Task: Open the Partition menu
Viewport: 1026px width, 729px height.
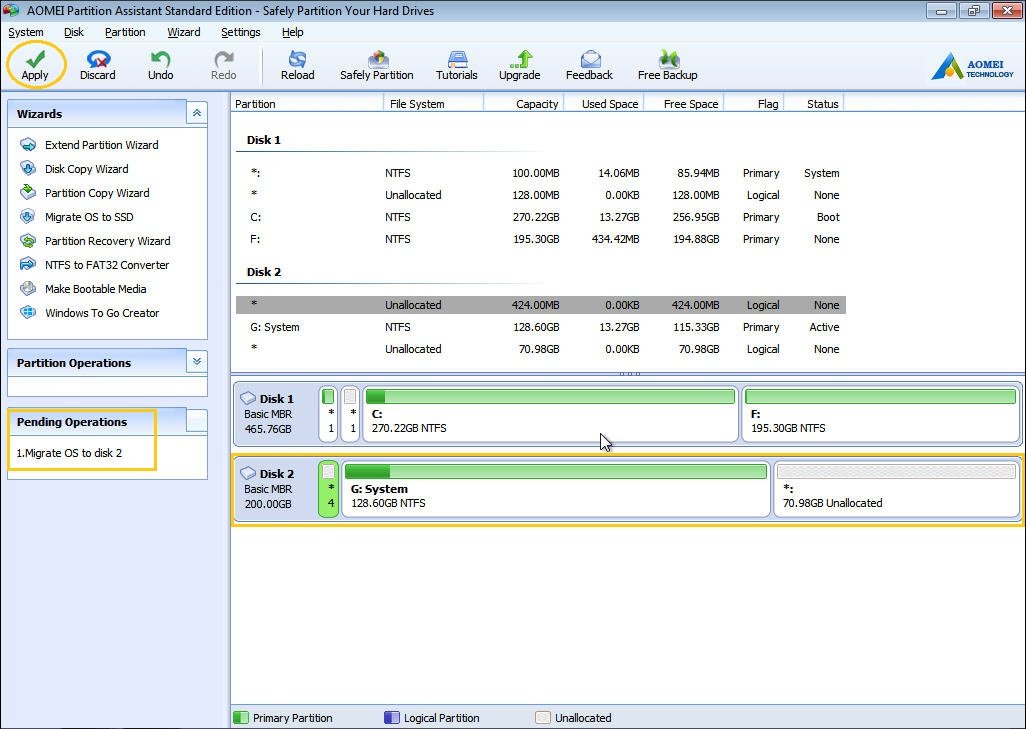Action: pos(125,32)
